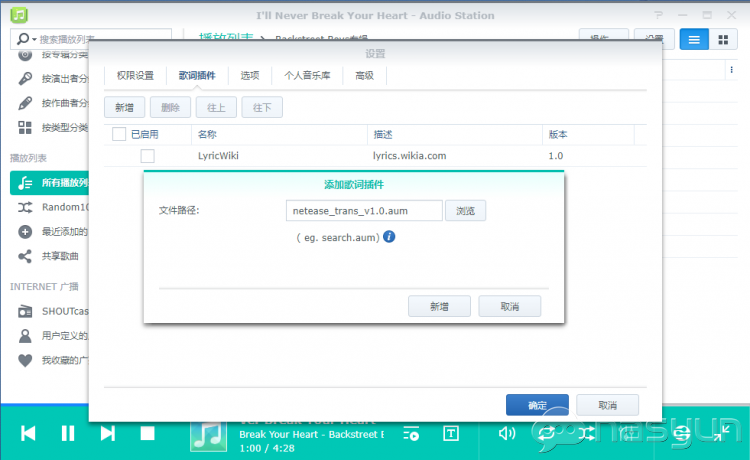Open the 权限设置 tab

click(135, 76)
